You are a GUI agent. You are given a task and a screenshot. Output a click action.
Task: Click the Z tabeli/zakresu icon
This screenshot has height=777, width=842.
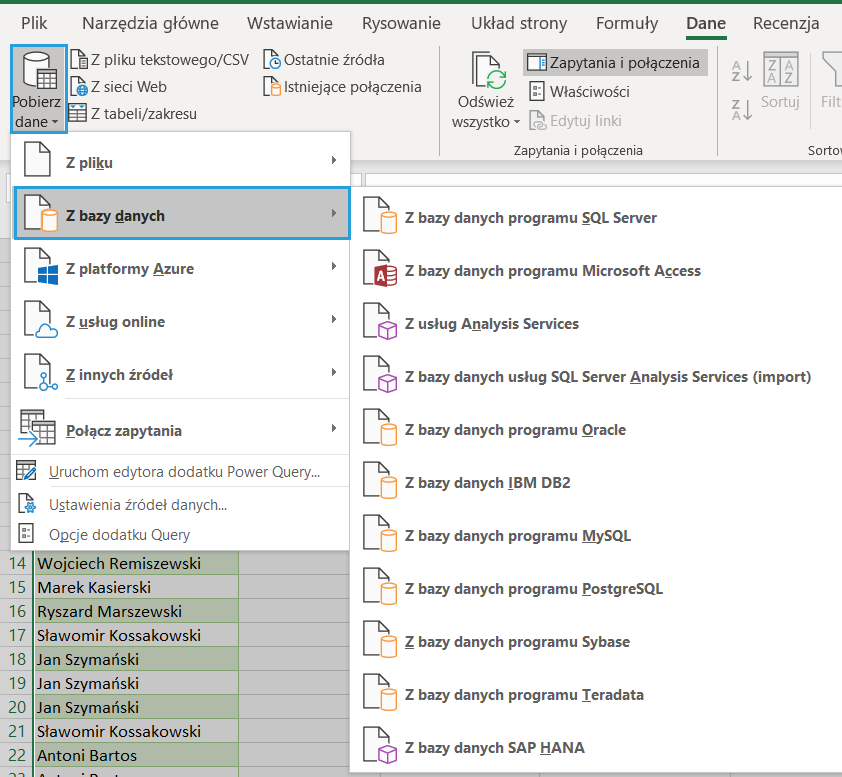77,114
